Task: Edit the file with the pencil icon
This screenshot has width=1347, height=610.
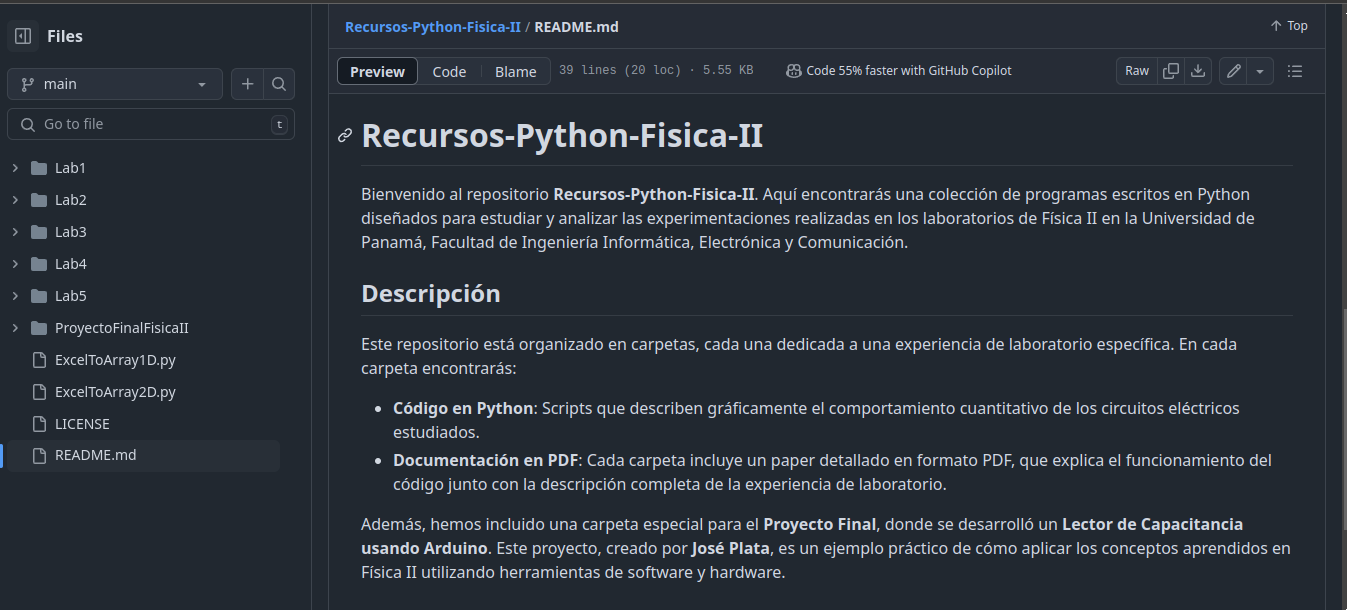Action: 1234,71
